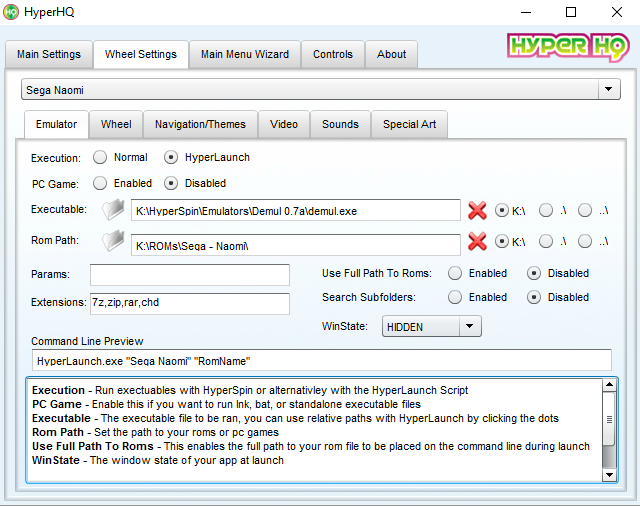The height and width of the screenshot is (506, 640).
Task: Click the HyperHQ logo graphic
Action: pyautogui.click(x=568, y=47)
